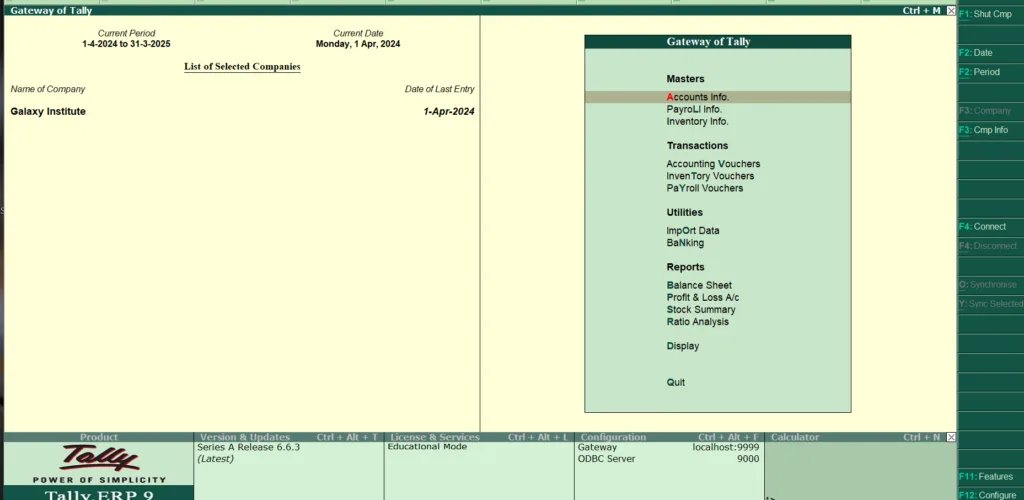Select Accounting Vouchers

pos(713,164)
